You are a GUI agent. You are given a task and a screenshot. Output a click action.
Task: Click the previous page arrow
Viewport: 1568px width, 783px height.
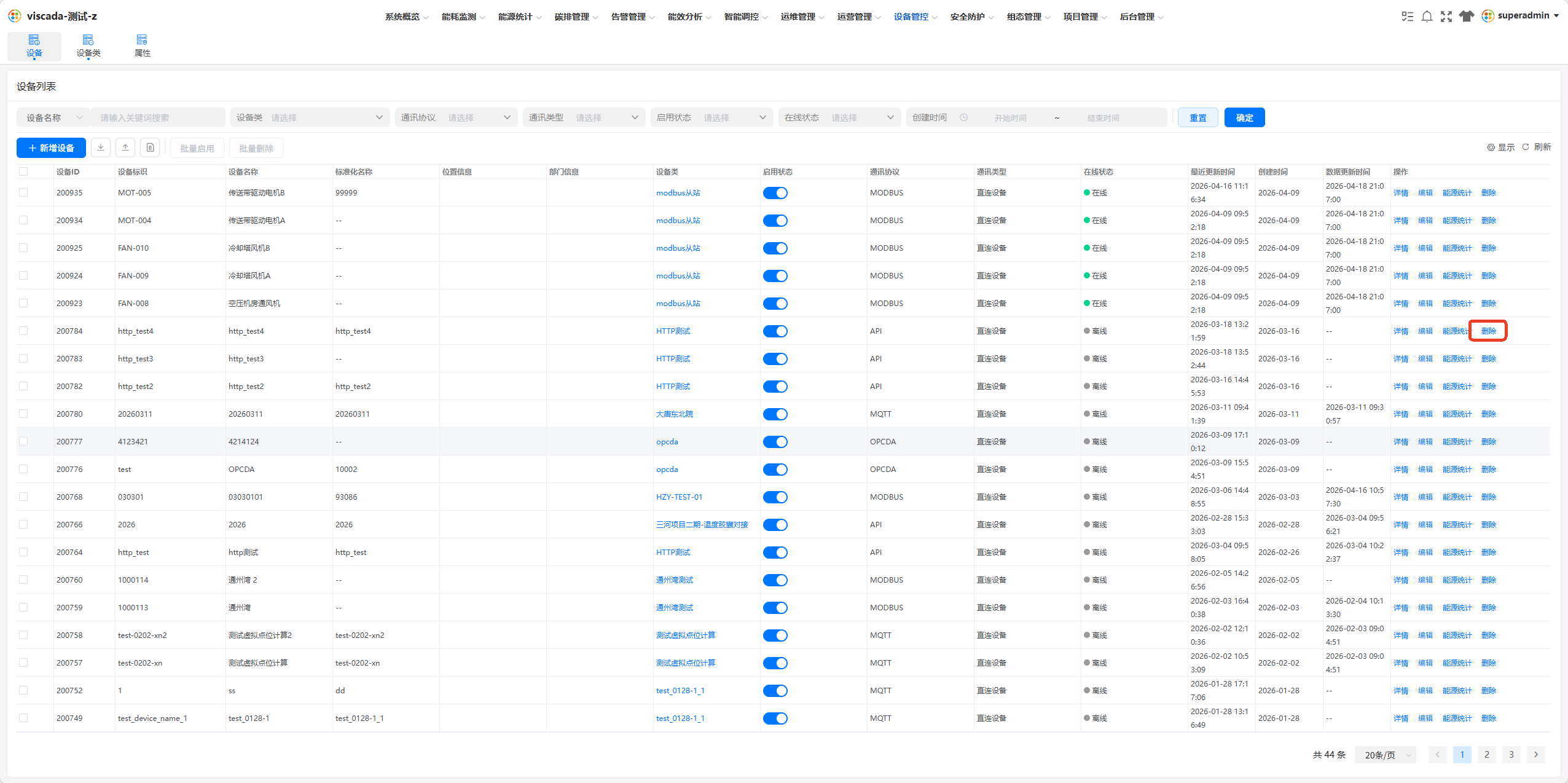pyautogui.click(x=1438, y=755)
